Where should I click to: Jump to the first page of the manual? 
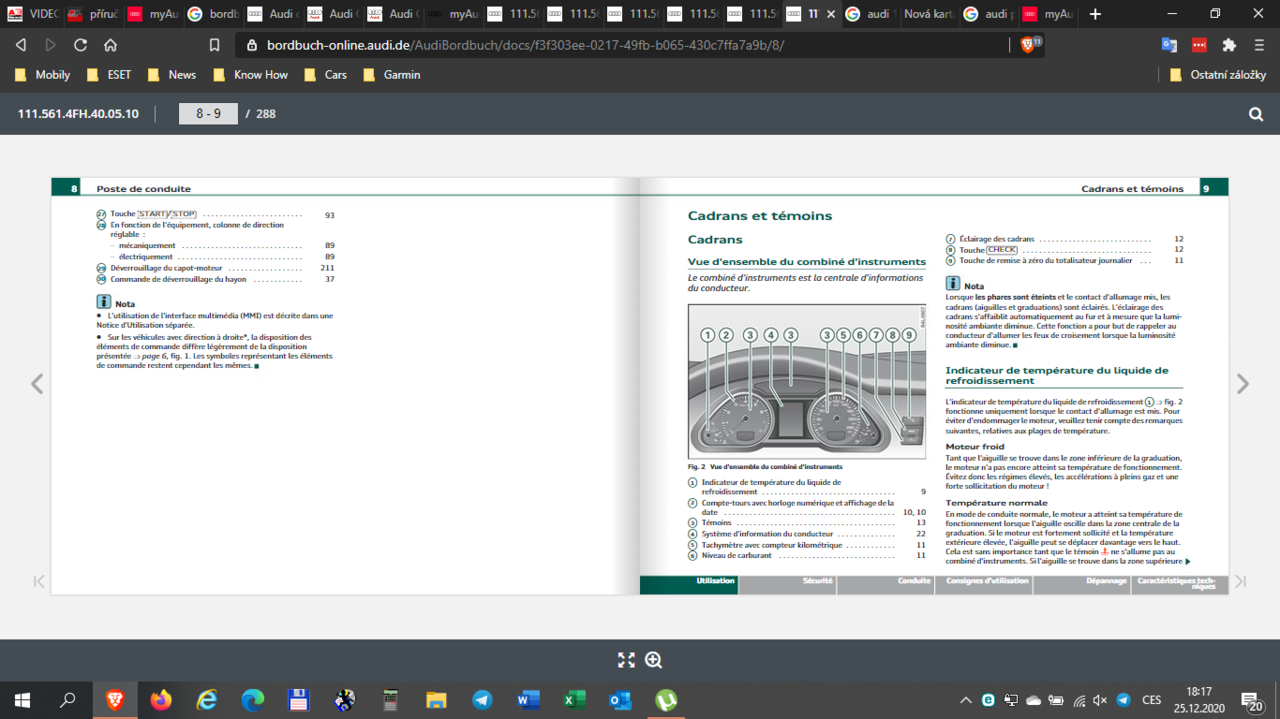coord(39,581)
